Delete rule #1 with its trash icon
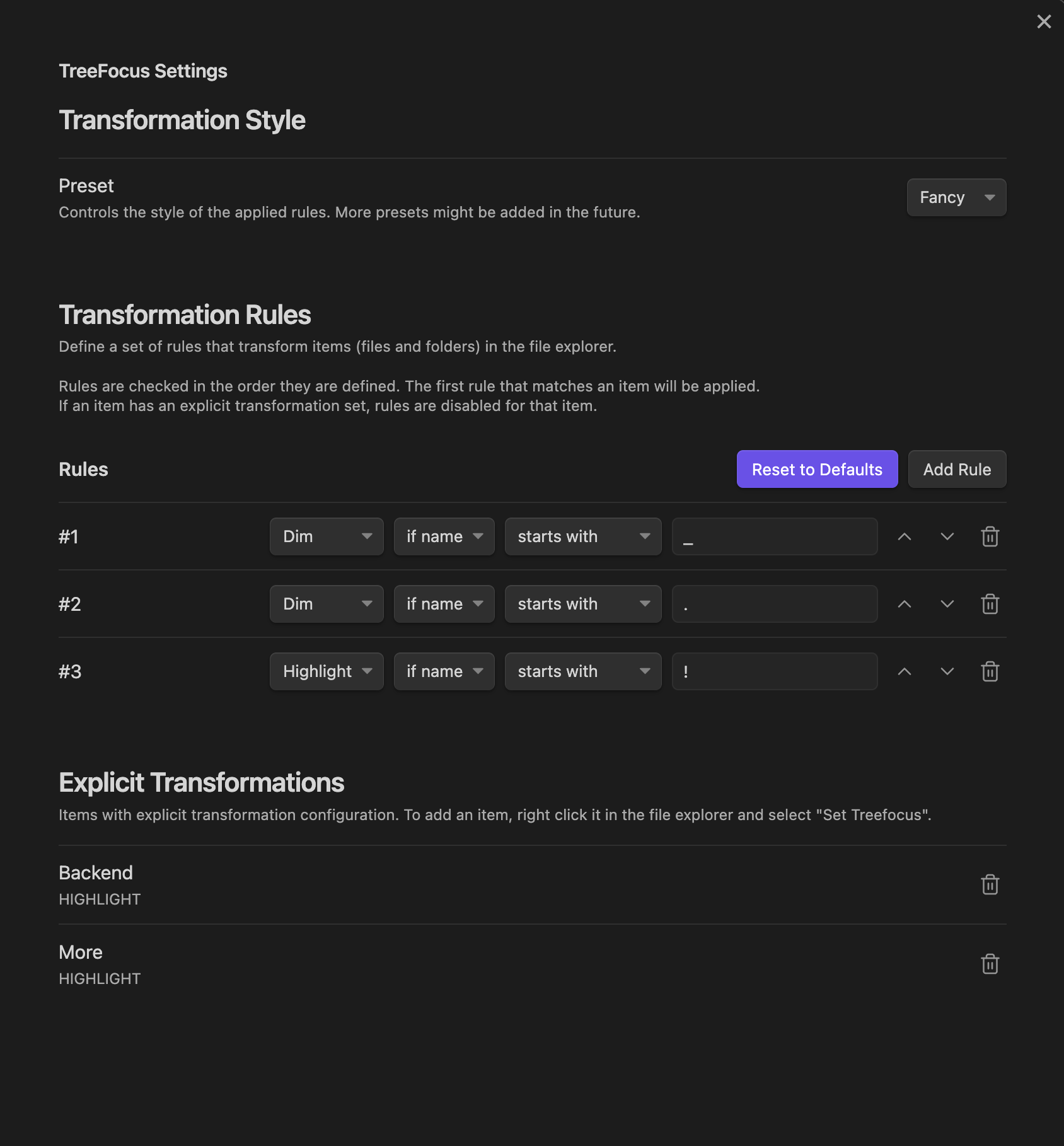Viewport: 1064px width, 1146px height. click(990, 536)
